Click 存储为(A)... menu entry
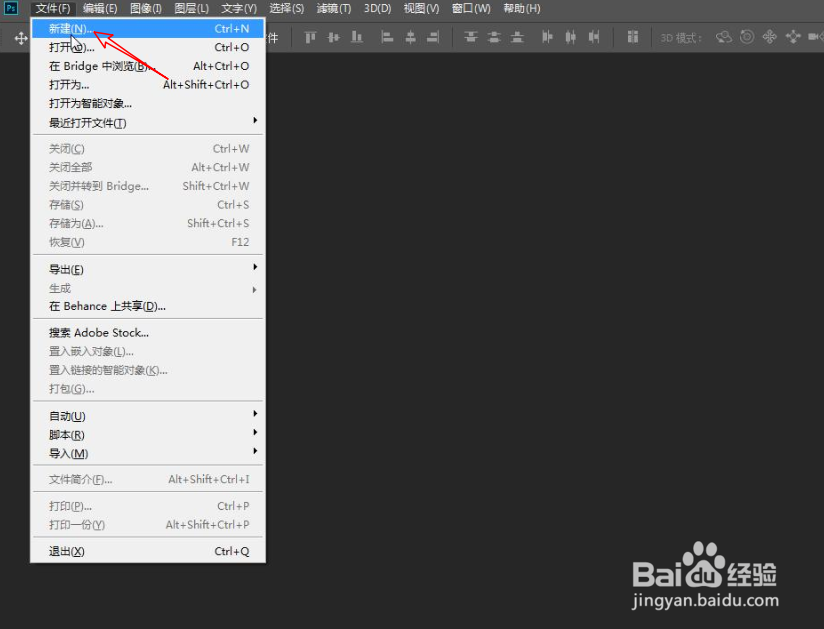 (148, 223)
